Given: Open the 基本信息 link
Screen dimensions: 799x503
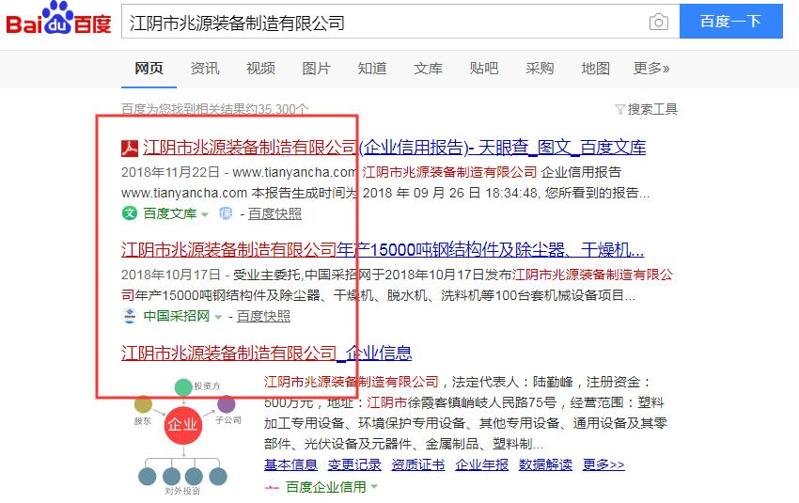Looking at the screenshot, I should (x=290, y=465).
